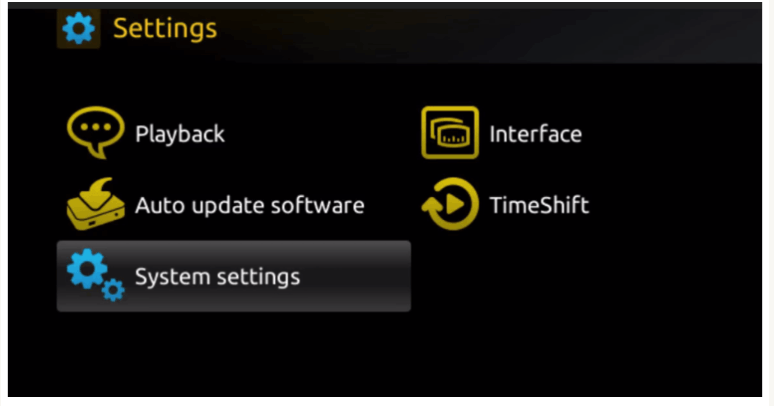The width and height of the screenshot is (774, 406).
Task: Activate the highlighted System settings tile
Action: tap(233, 276)
